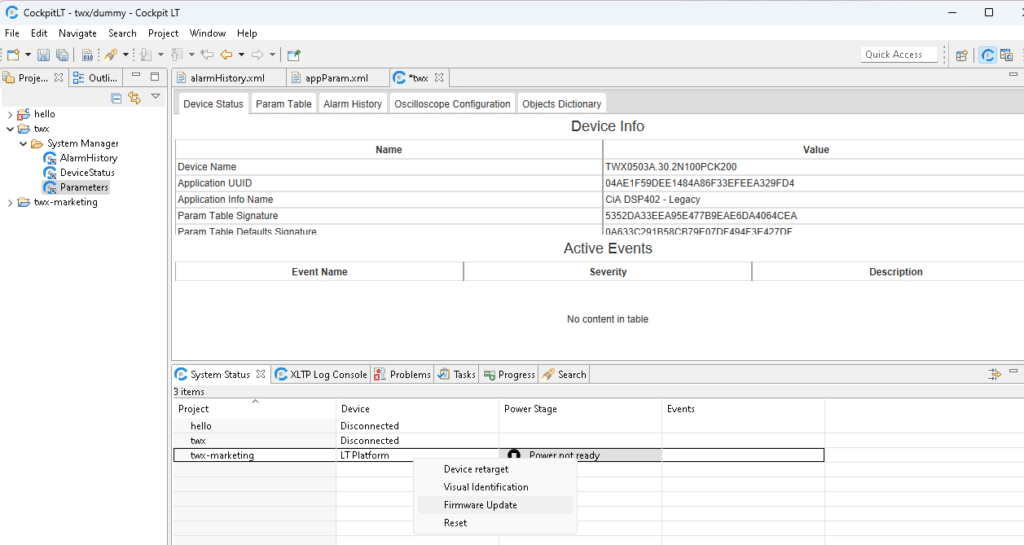Click the Save All toolbar icon

(x=62, y=55)
